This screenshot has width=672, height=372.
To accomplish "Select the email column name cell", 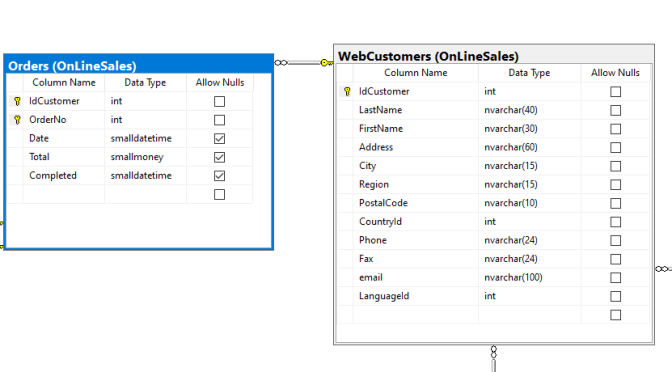I will [x=416, y=277].
